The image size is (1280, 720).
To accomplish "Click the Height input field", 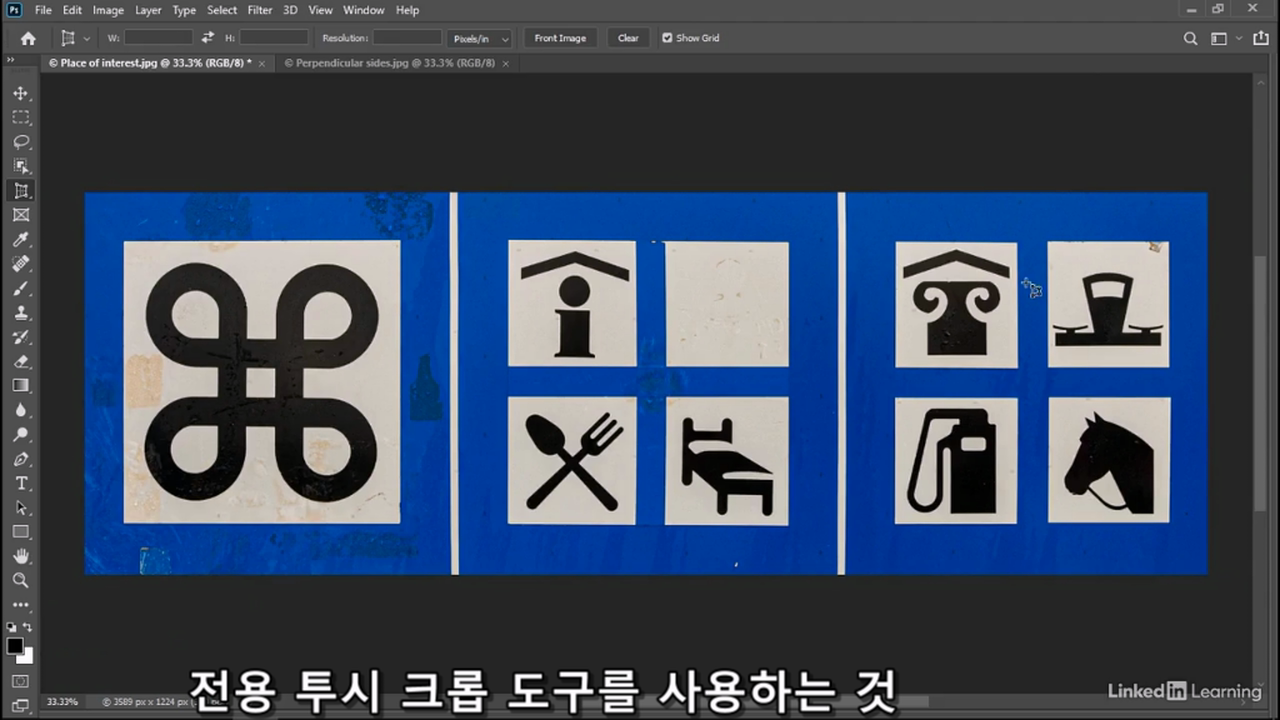I will click(x=273, y=38).
